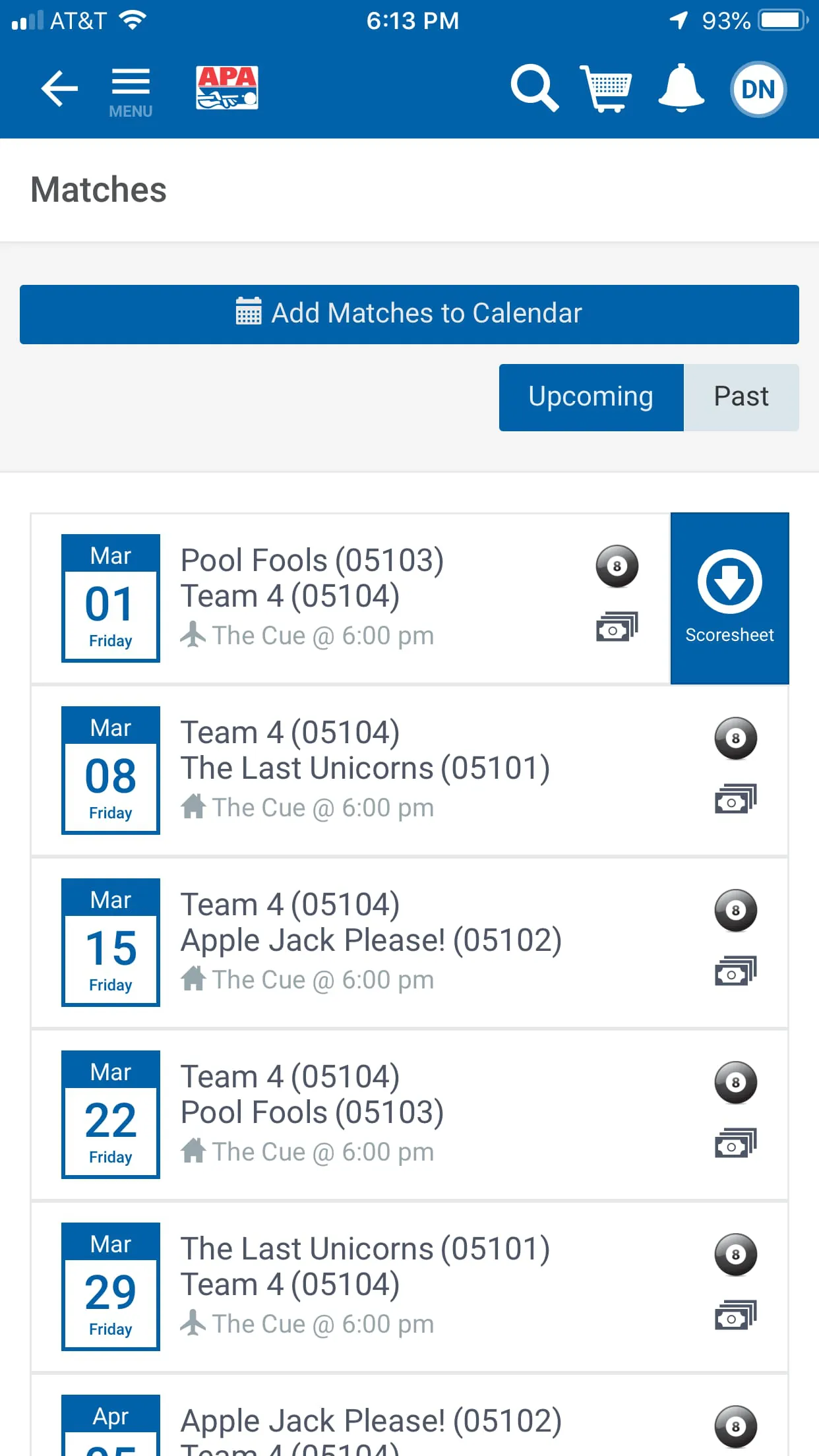Tap the back arrow icon
819x1456 pixels.
[x=59, y=88]
